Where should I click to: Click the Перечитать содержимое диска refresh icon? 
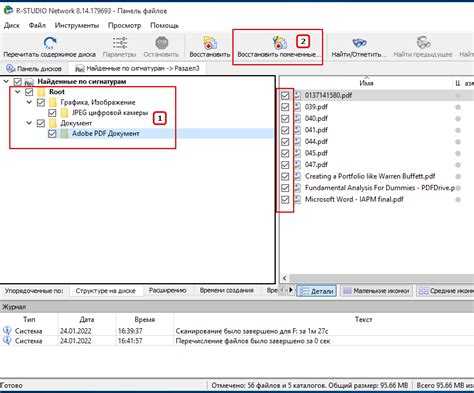50,42
